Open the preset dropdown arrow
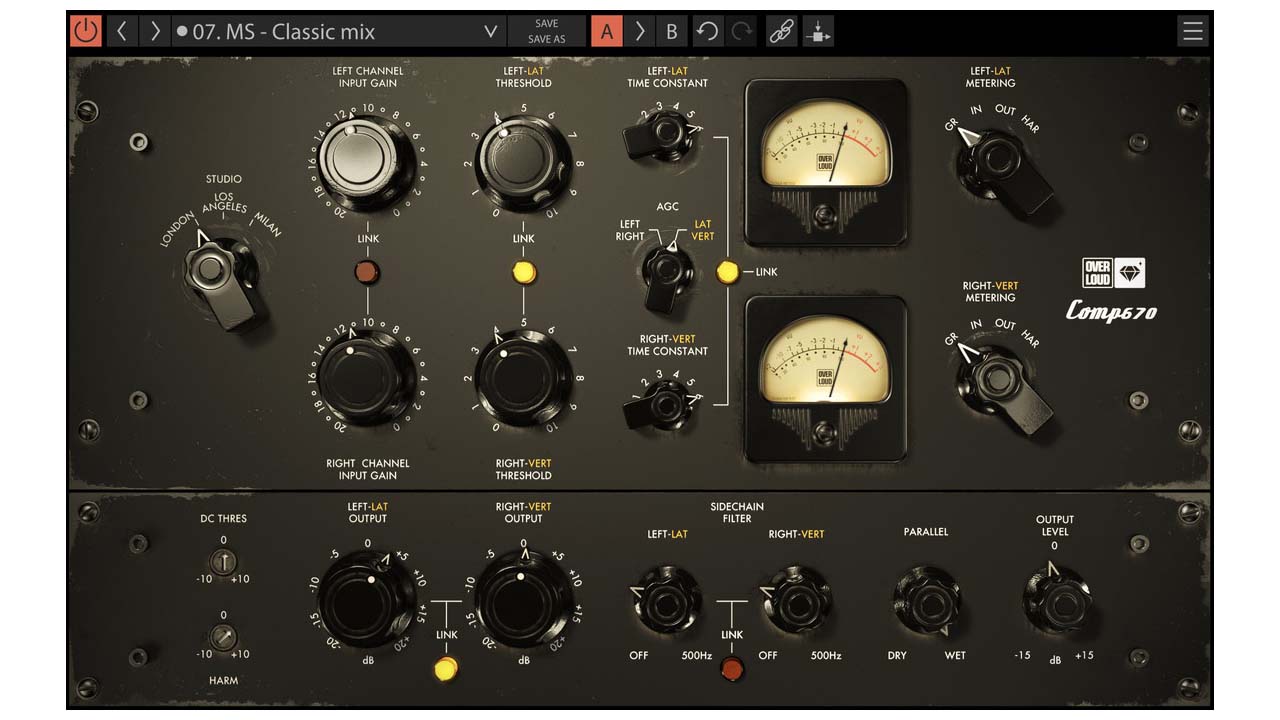Viewport: 1280px width, 720px height. click(x=490, y=31)
